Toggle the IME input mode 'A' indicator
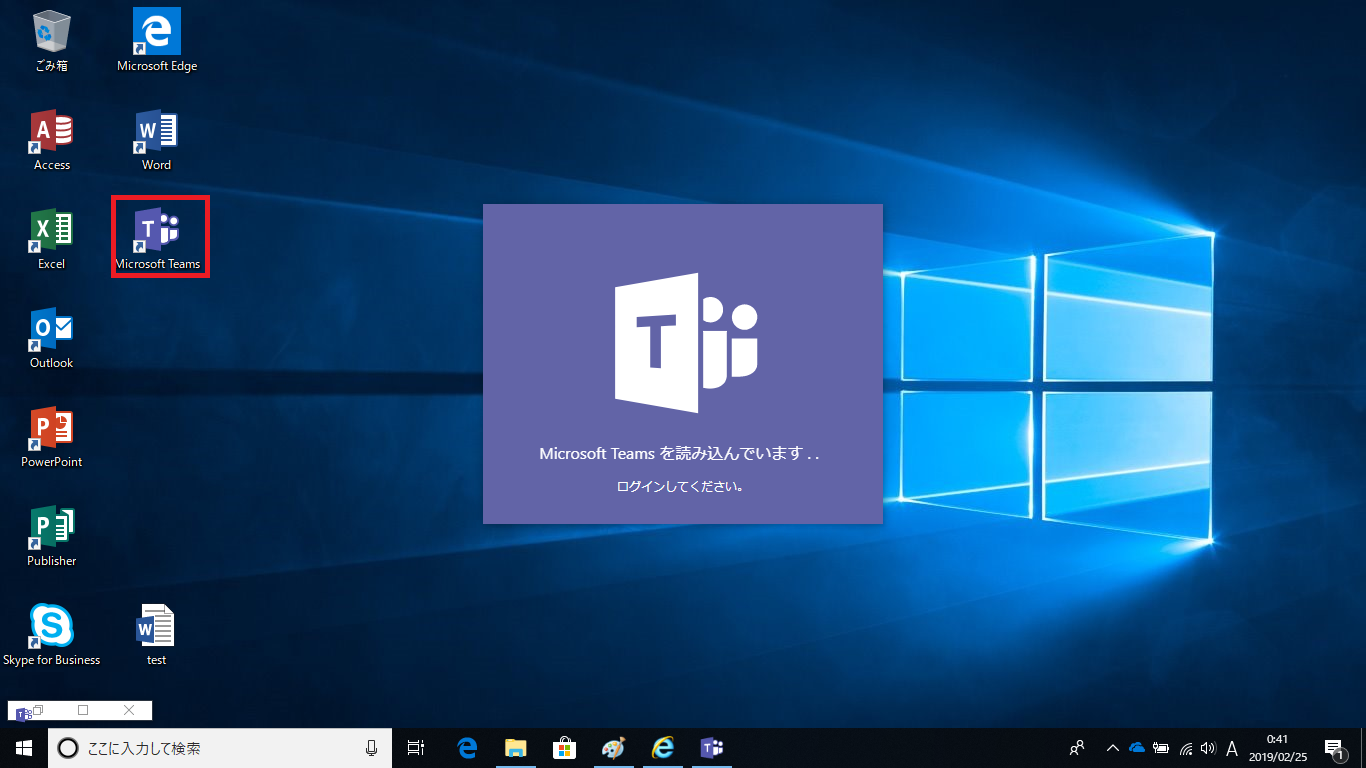This screenshot has height=768, width=1366. [1232, 748]
